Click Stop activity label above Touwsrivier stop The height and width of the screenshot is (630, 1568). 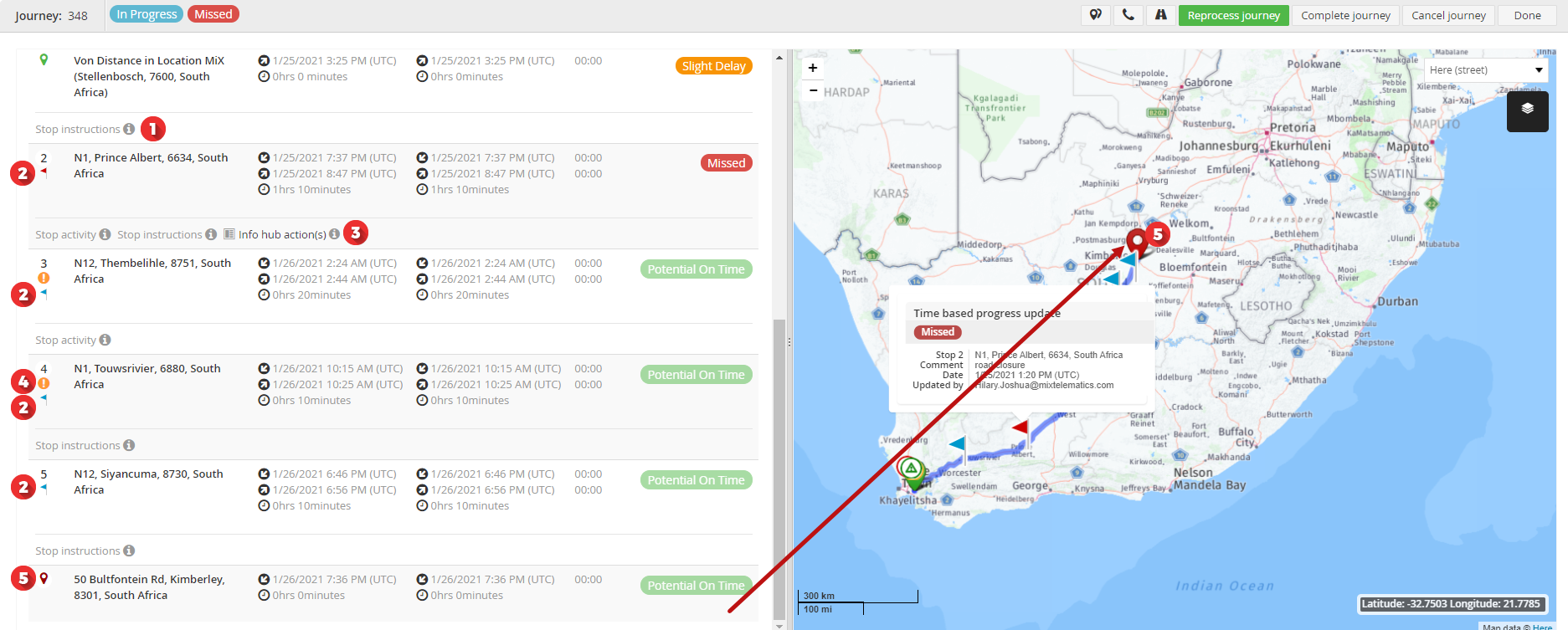pyautogui.click(x=65, y=340)
